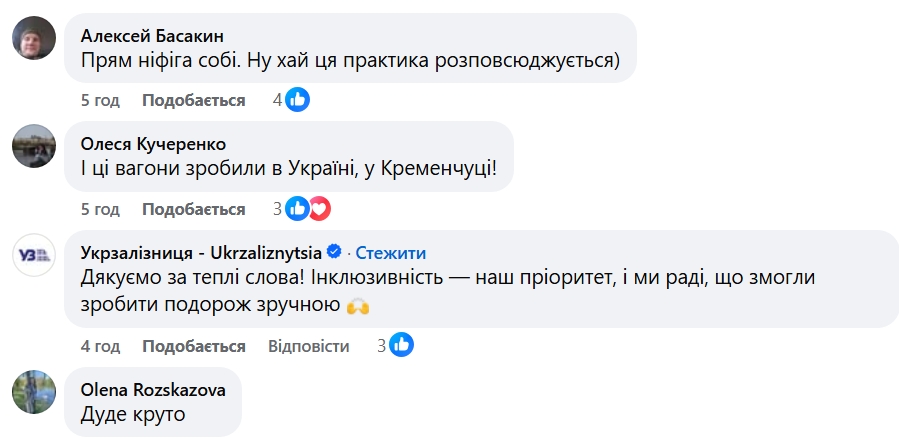Click the '5 год' timestamp under Алексей Басакин's comment
Image resolution: width=899 pixels, height=438 pixels.
tap(100, 100)
